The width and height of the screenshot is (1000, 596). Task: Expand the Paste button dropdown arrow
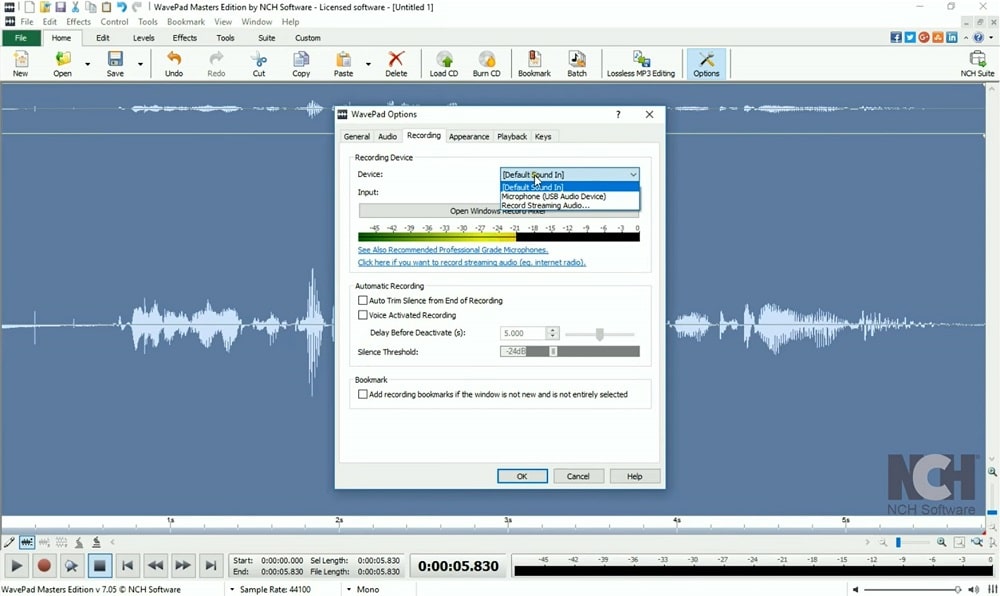(368, 64)
